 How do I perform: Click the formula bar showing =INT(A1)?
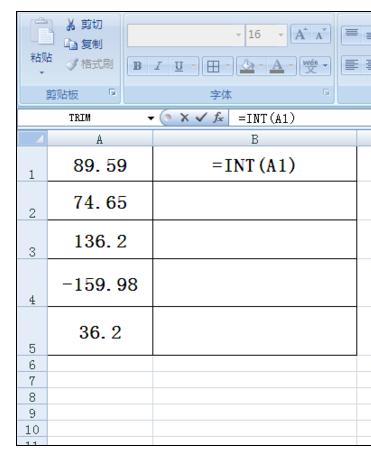(x=300, y=118)
